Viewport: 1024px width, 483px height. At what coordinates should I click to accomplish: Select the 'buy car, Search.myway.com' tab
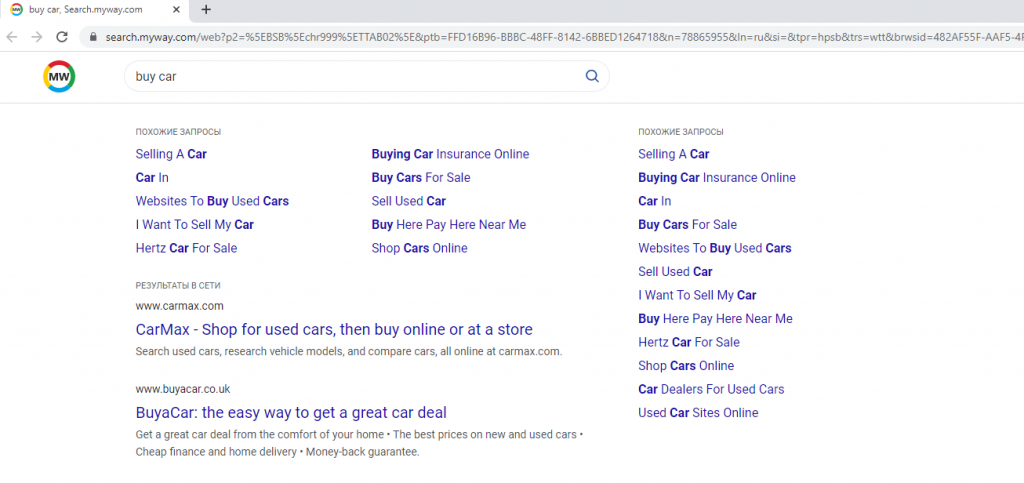[96, 10]
